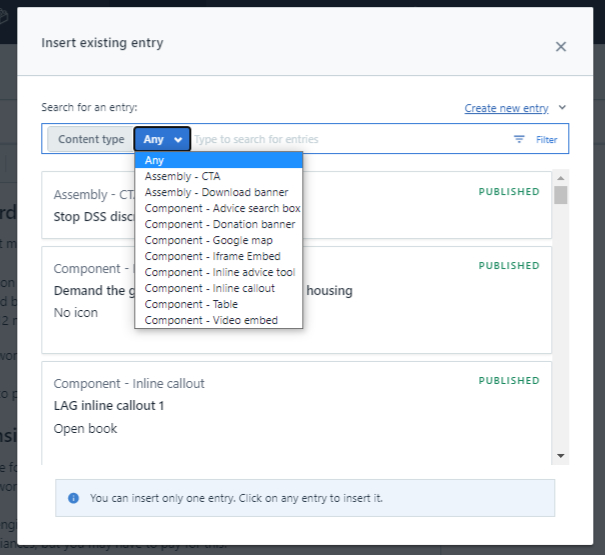Toggle the Any content type dropdown
The image size is (605, 555).
162,139
